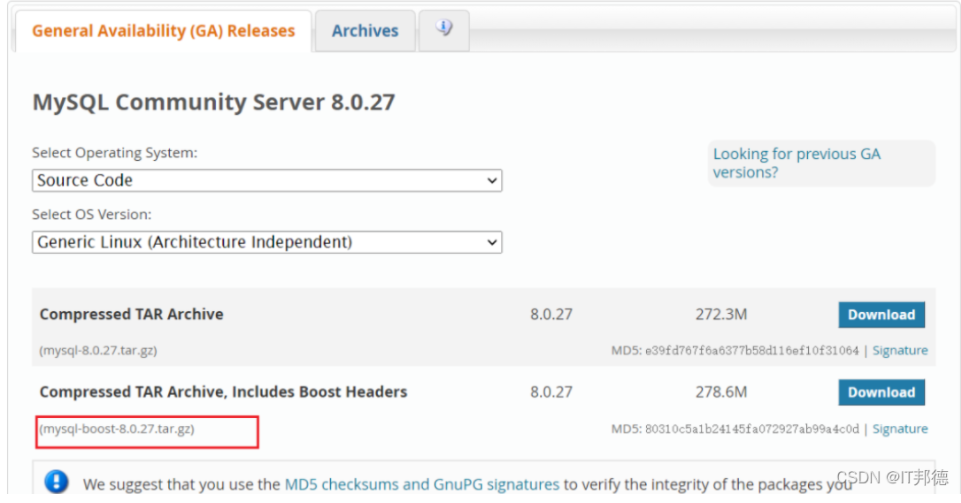Click the 'Compressed TAR Archive, Includes Boost Headers' title
The height and width of the screenshot is (503, 961).
click(223, 392)
